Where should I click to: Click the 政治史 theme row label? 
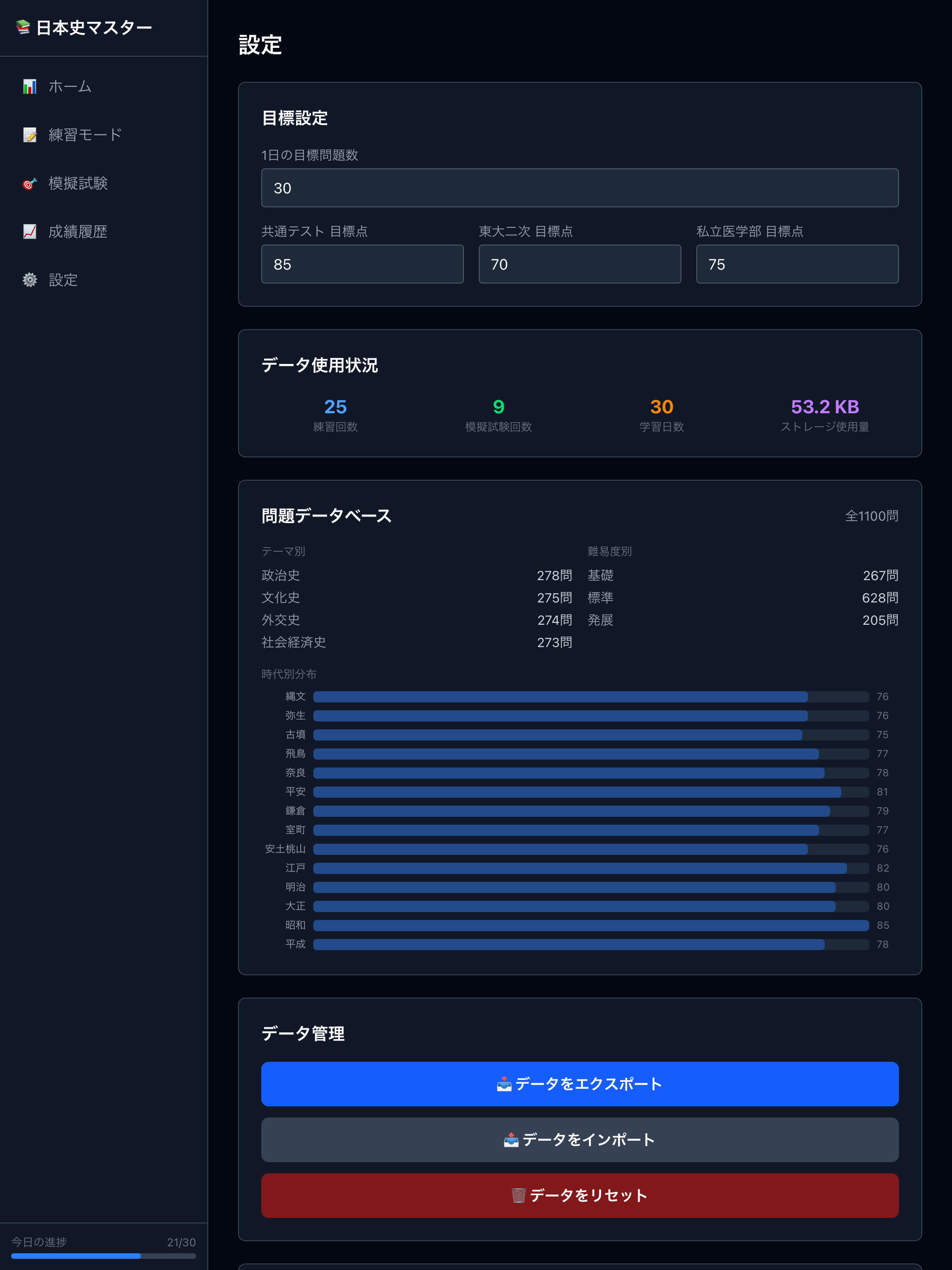[x=281, y=575]
